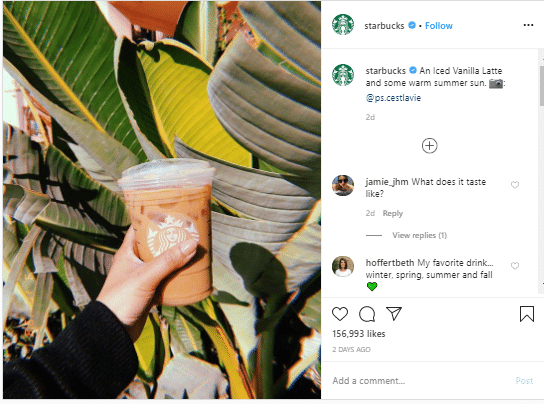Open @ps.cestlavie profile link

coord(393,98)
